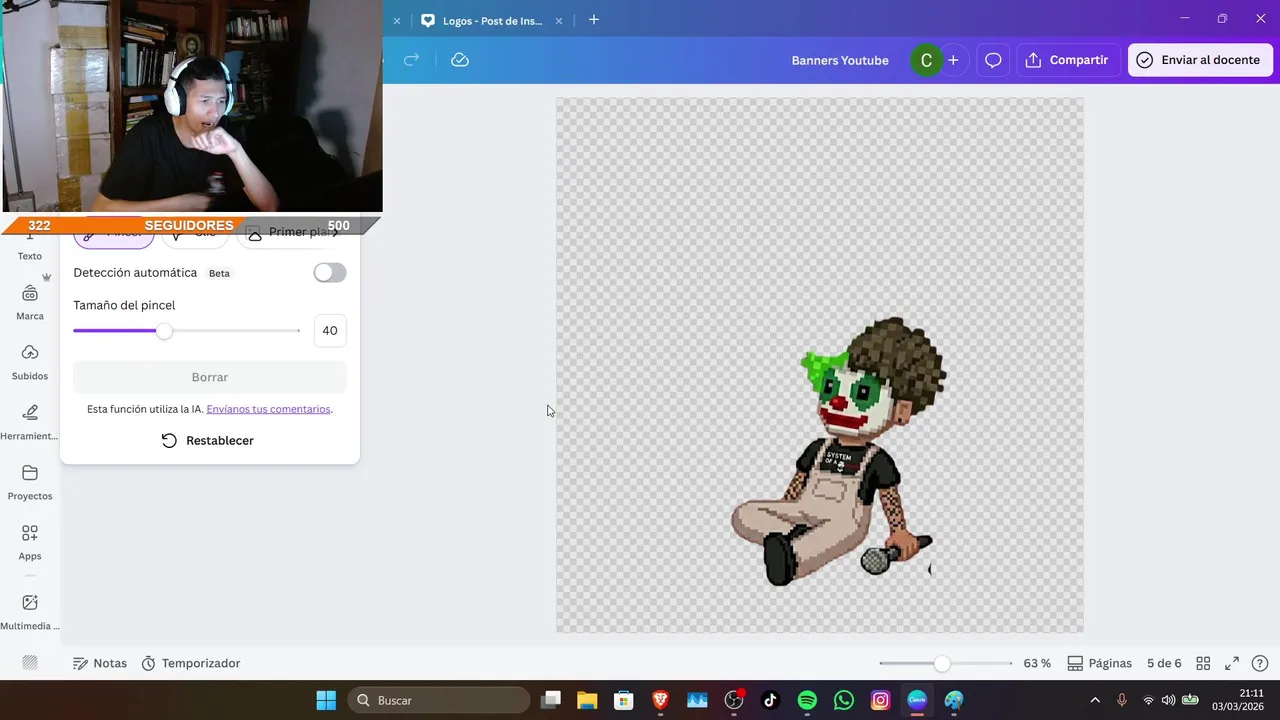Viewport: 1280px width, 720px height.
Task: Click the Banners Youtube title
Action: point(840,60)
